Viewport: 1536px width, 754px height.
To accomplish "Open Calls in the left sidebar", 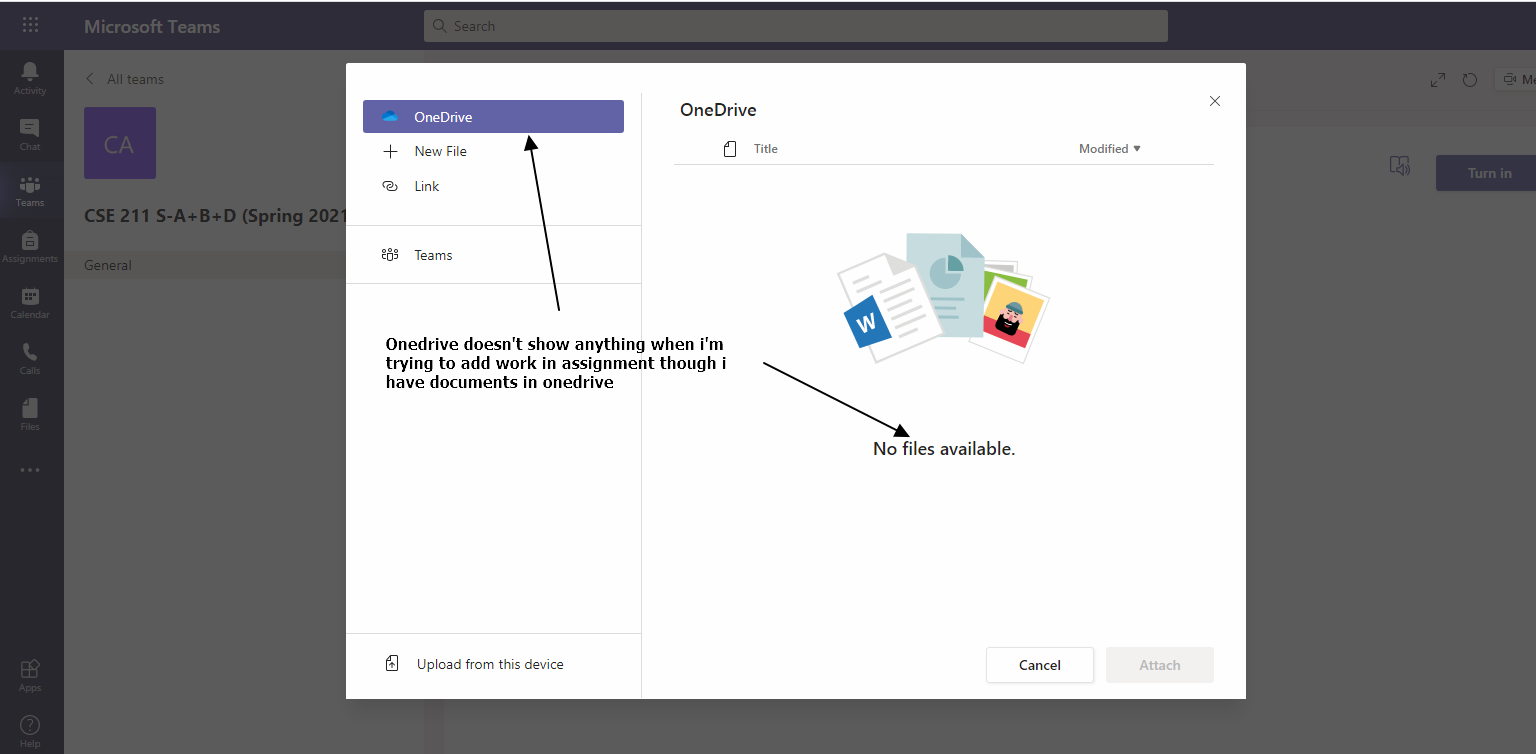I will pos(30,359).
